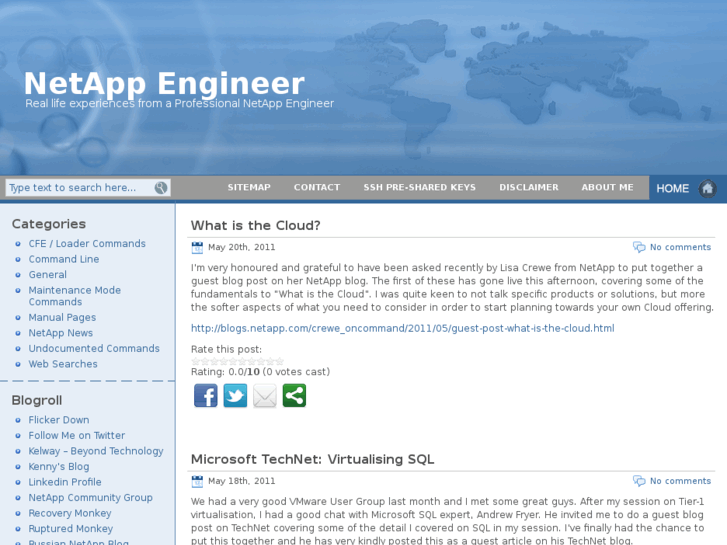The height and width of the screenshot is (545, 727).
Task: Click comment bubble icon on Virtualising SQL post
Action: click(x=639, y=481)
